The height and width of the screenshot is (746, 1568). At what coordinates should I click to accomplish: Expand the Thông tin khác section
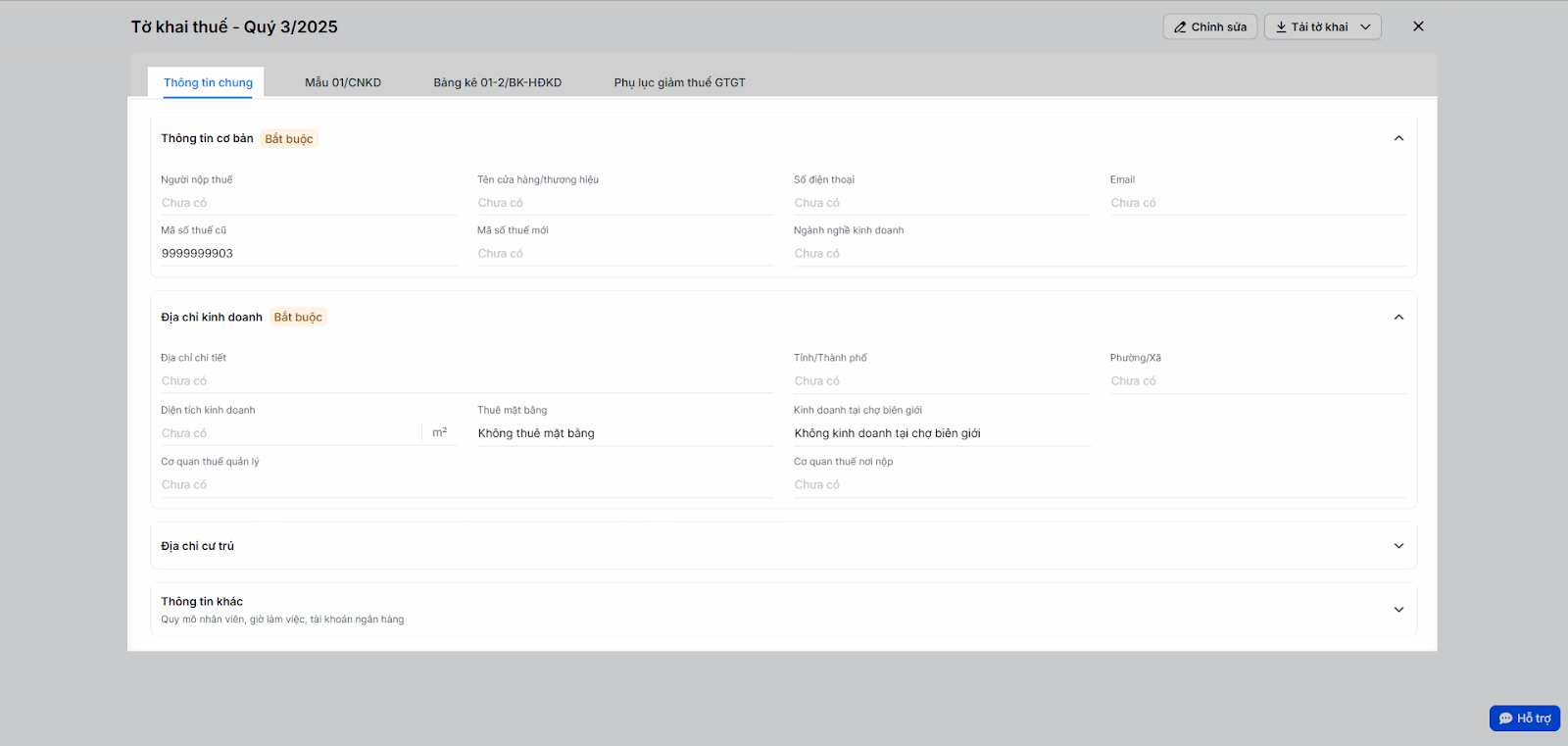(x=1398, y=609)
